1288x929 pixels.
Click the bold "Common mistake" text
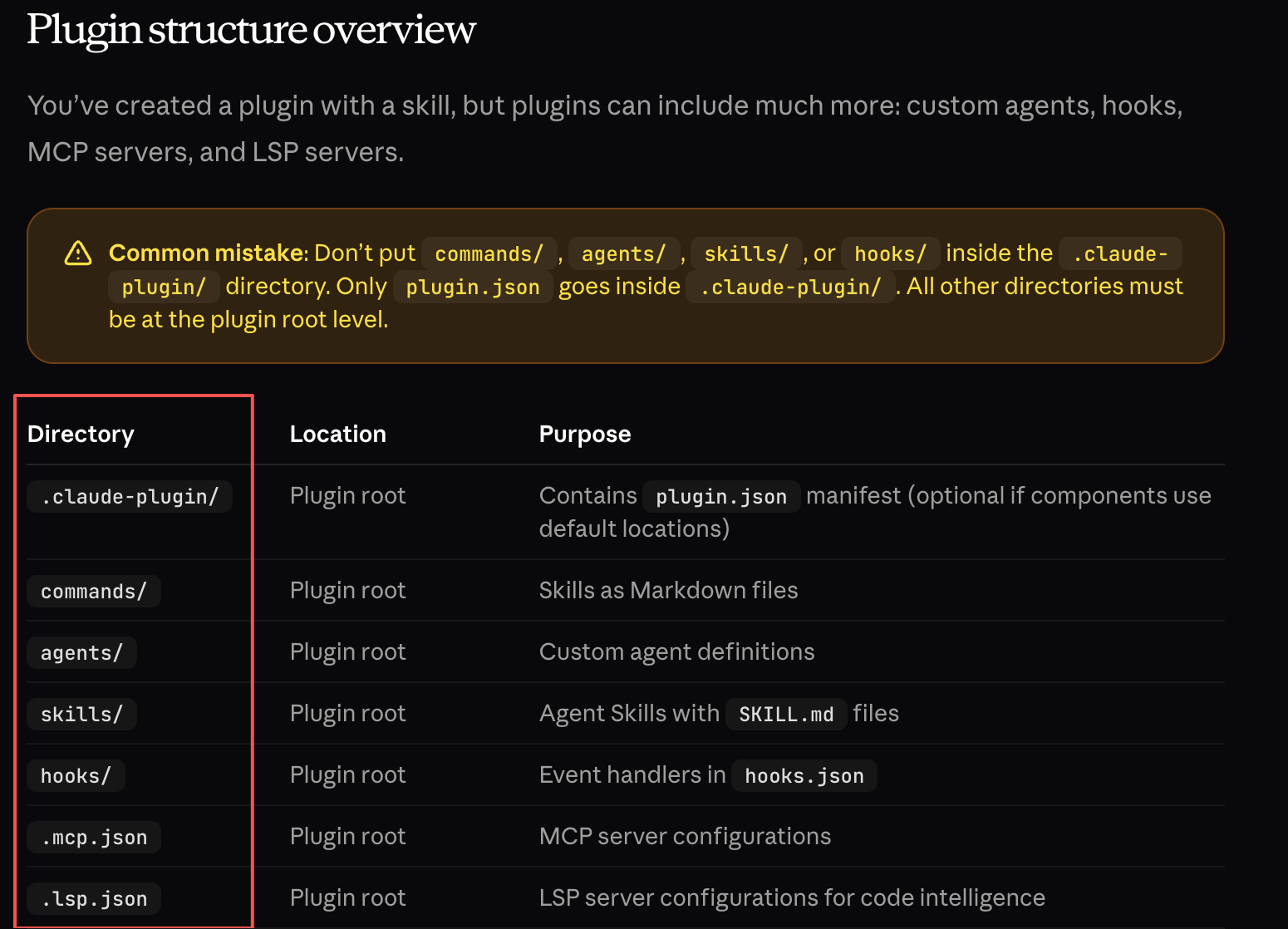206,253
